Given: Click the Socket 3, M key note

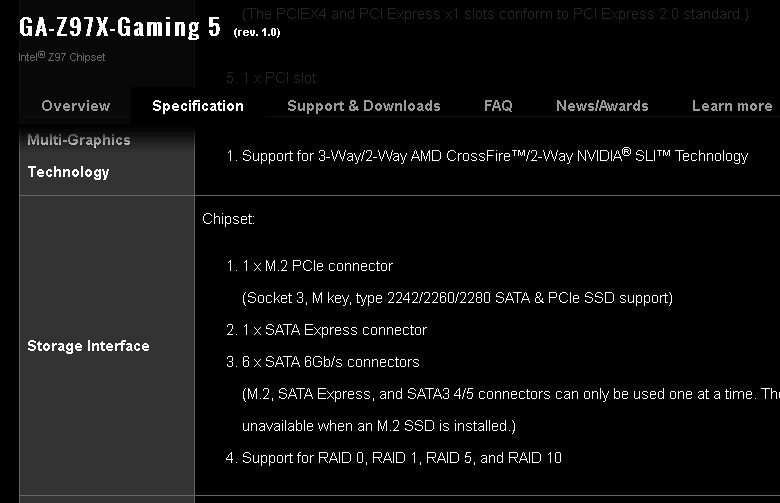Looking at the screenshot, I should point(457,298).
